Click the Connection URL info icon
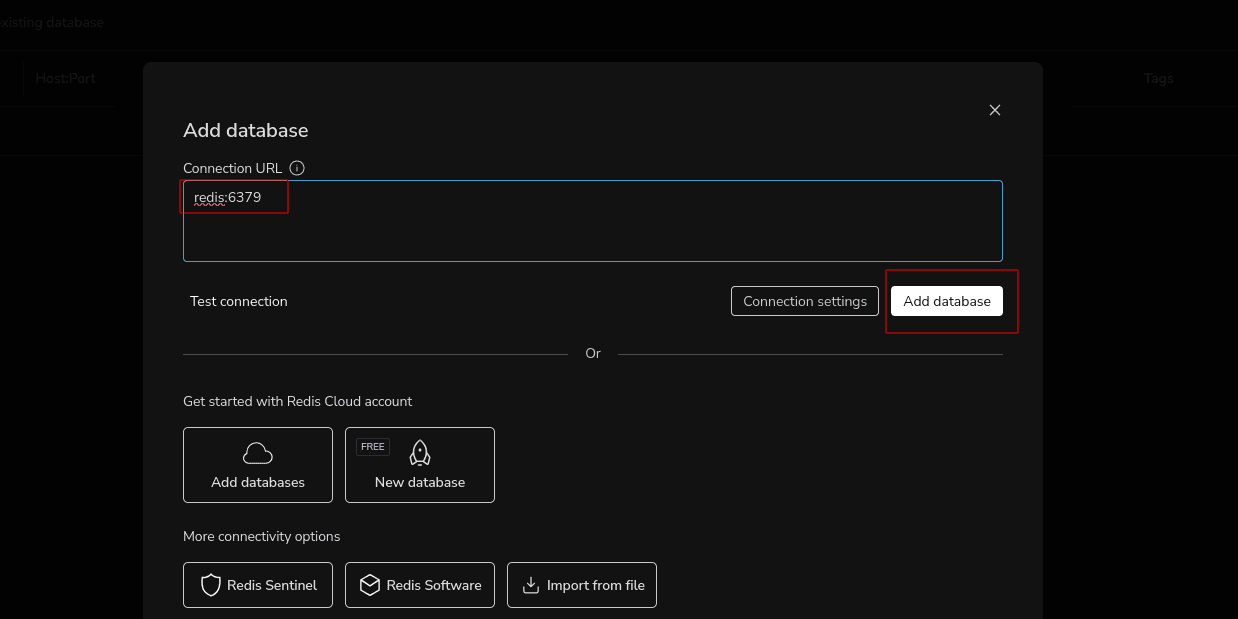The image size is (1238, 619). (x=297, y=168)
